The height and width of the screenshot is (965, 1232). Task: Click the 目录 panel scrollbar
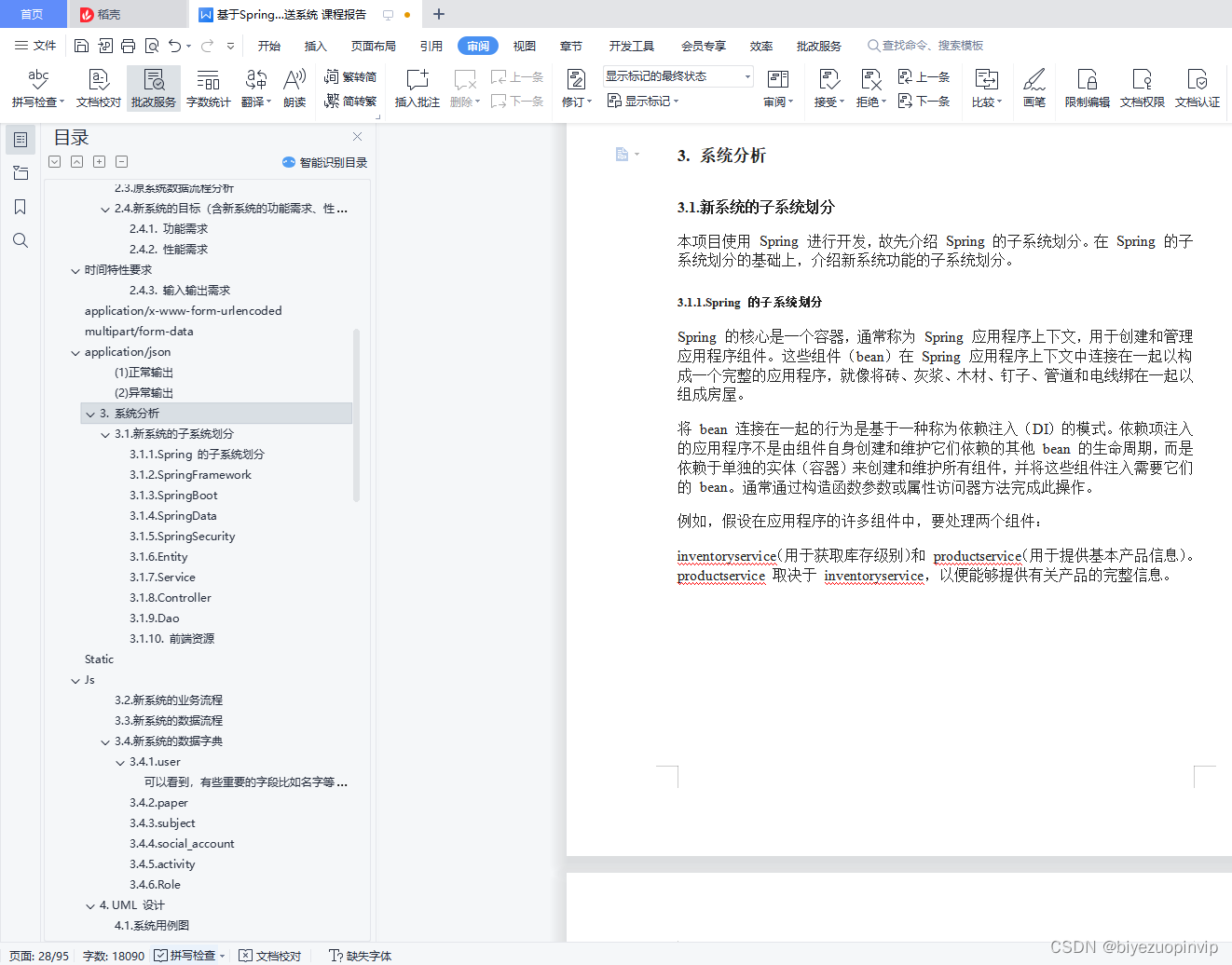356,410
